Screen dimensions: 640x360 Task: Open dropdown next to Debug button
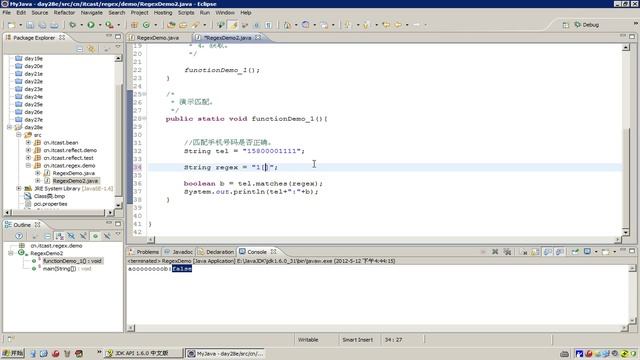click(x=81, y=25)
